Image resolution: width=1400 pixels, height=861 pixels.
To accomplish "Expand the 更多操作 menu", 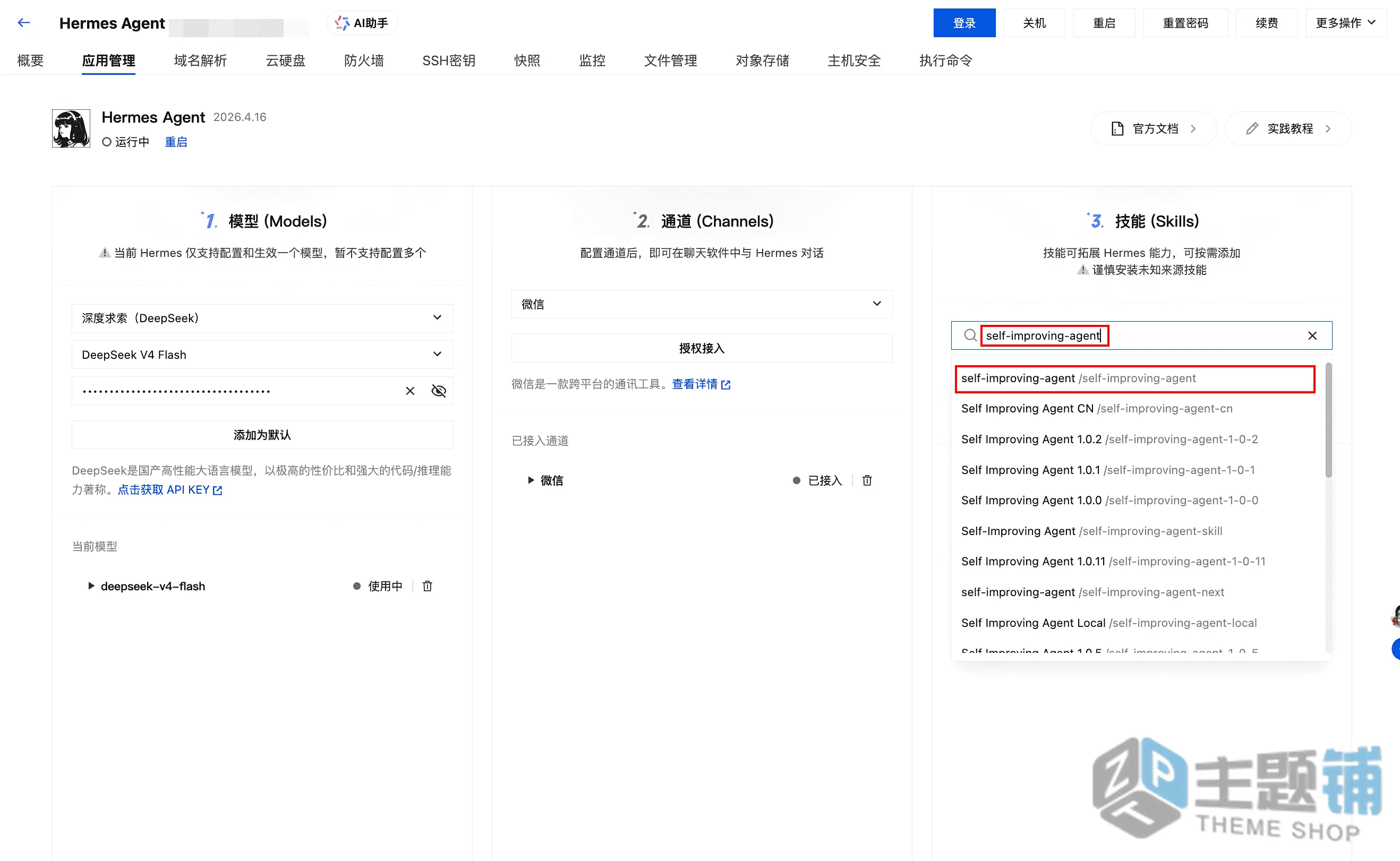I will click(x=1346, y=23).
